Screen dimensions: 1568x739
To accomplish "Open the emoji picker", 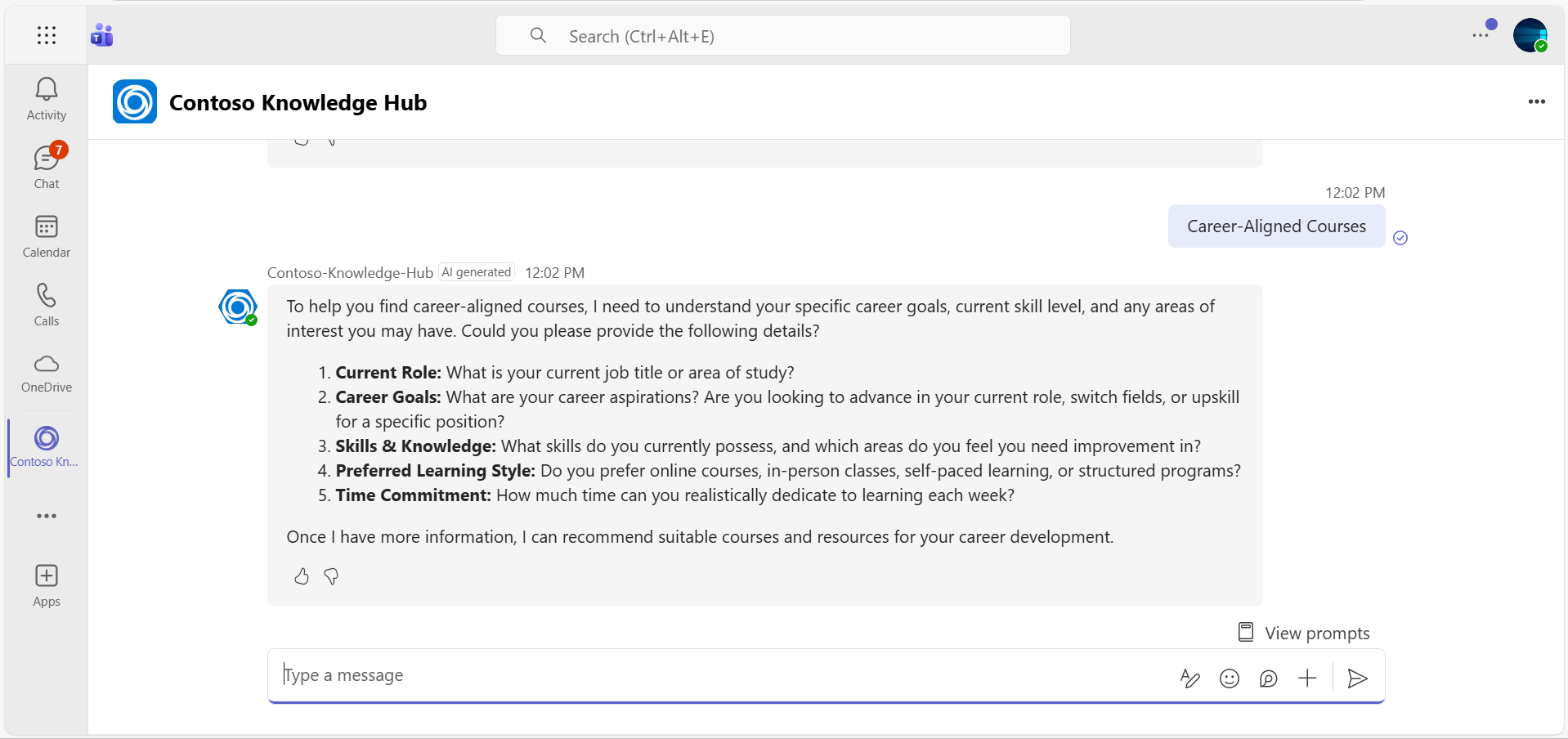I will tap(1230, 678).
